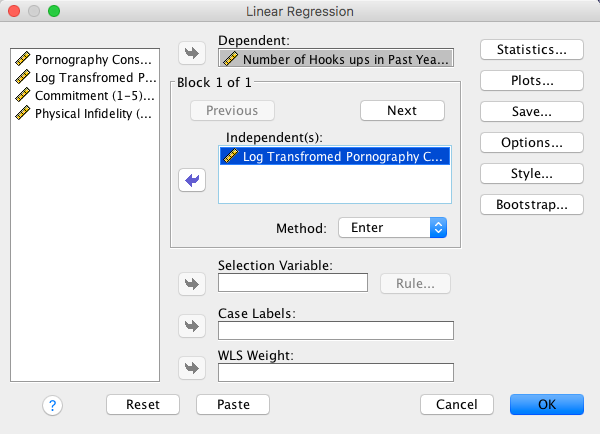Screen dimensions: 600x434
Task: Click the blue arrow to remove independent variable
Action: [190, 179]
